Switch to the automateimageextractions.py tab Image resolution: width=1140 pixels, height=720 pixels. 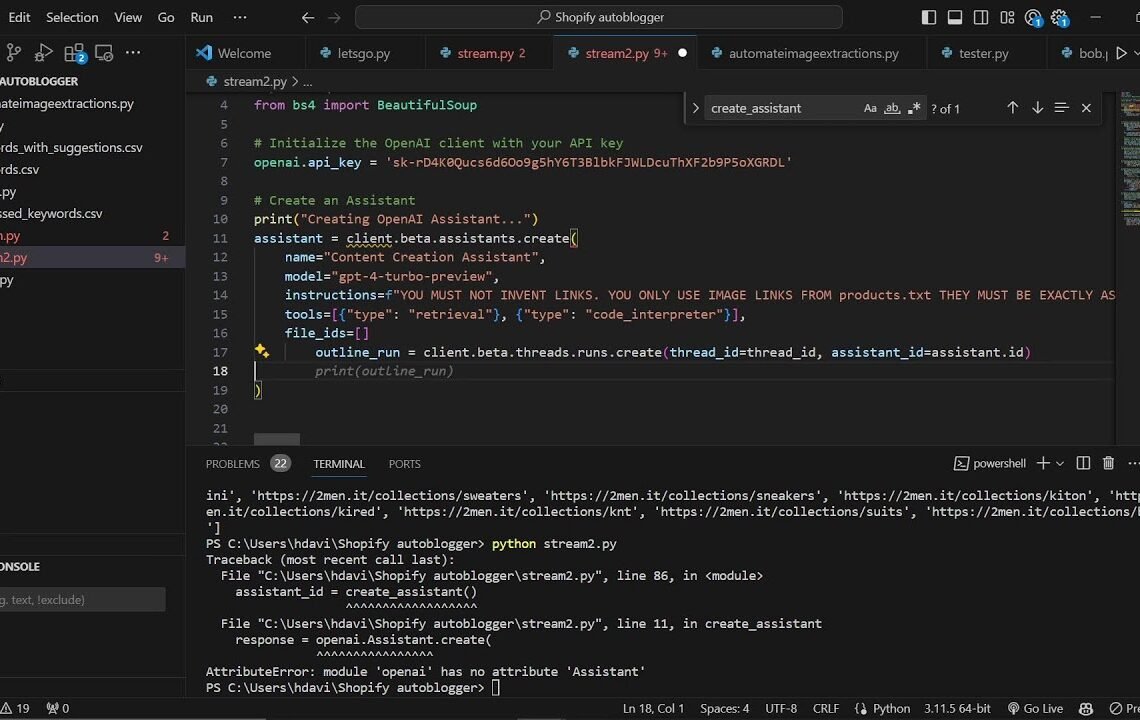[814, 53]
